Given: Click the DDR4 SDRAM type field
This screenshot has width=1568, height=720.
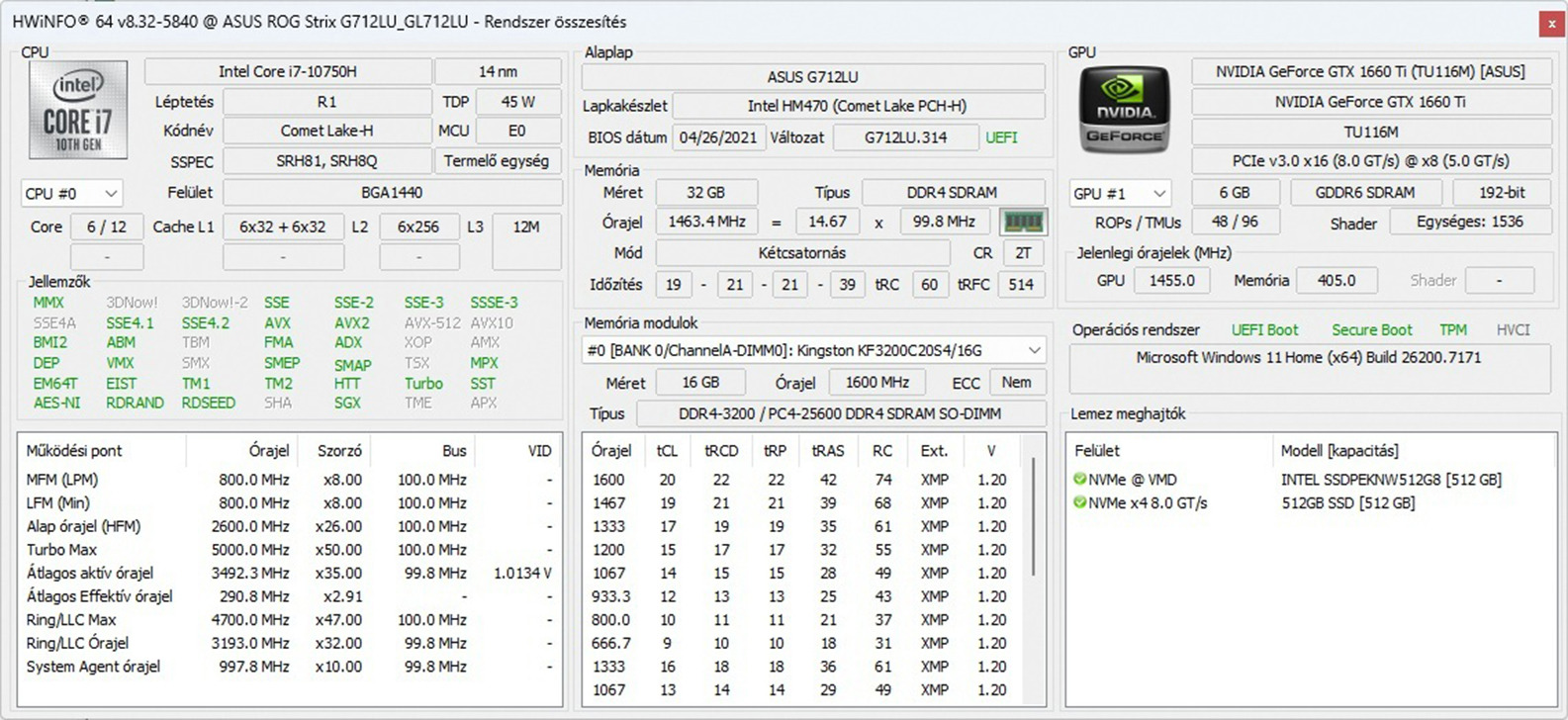Looking at the screenshot, I should [953, 193].
